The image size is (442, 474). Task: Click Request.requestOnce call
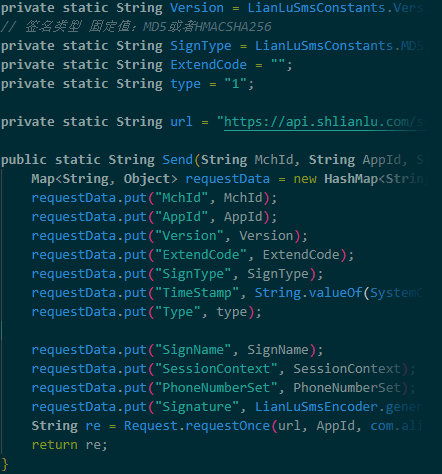197,426
